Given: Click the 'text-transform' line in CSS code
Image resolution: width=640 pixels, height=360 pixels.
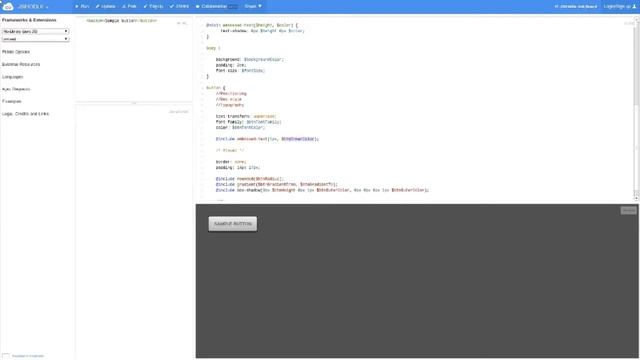Looking at the screenshot, I should pos(246,116).
